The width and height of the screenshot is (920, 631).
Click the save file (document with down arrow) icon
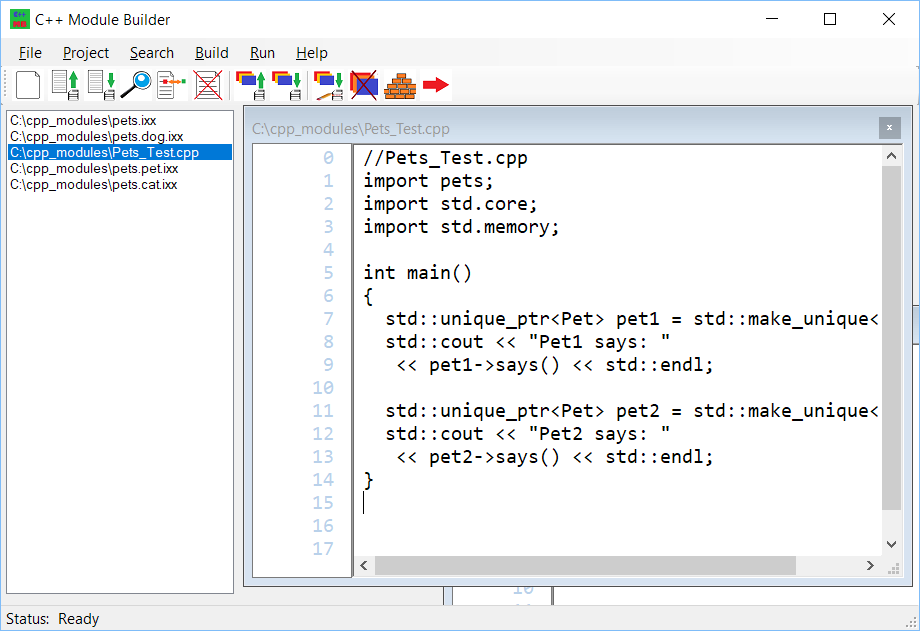[x=102, y=85]
